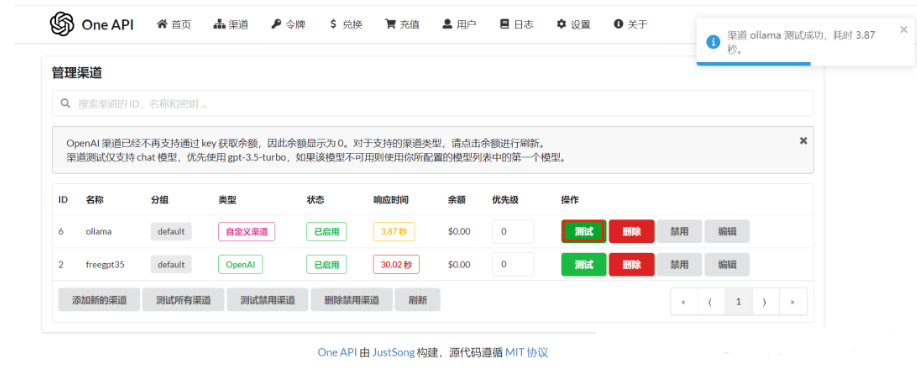Click the priority field for freegpt35
The height and width of the screenshot is (376, 917).
click(x=513, y=264)
